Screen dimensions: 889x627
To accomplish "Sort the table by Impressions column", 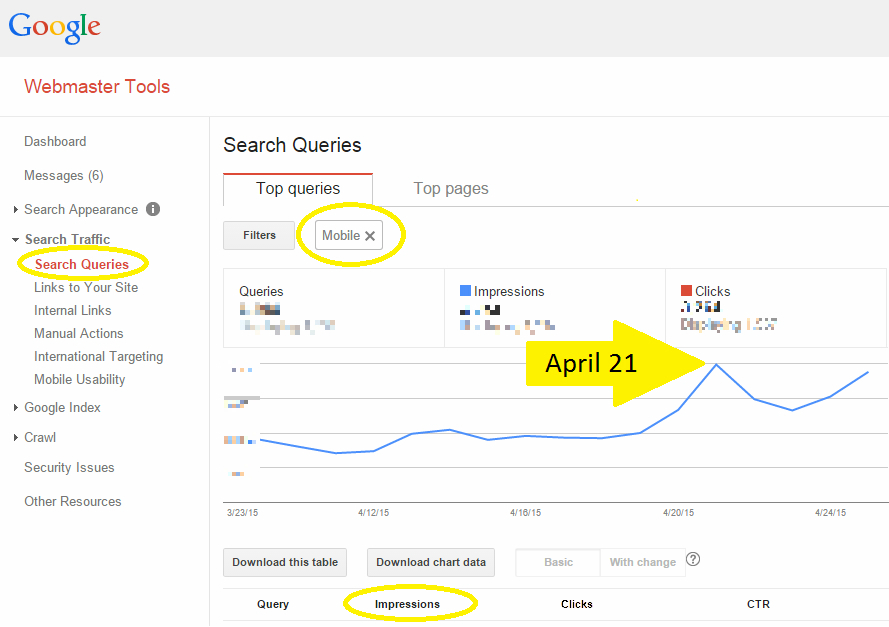I will 407,604.
